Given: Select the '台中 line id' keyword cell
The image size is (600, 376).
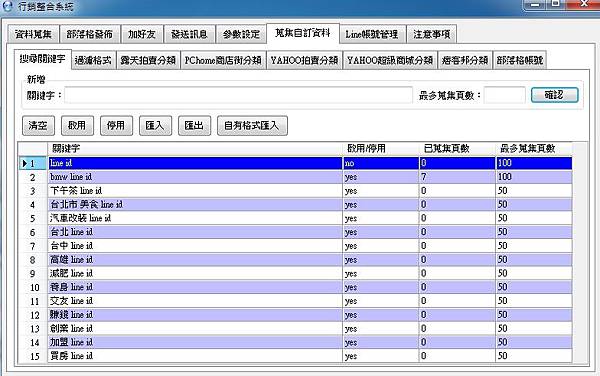Looking at the screenshot, I should point(195,246).
